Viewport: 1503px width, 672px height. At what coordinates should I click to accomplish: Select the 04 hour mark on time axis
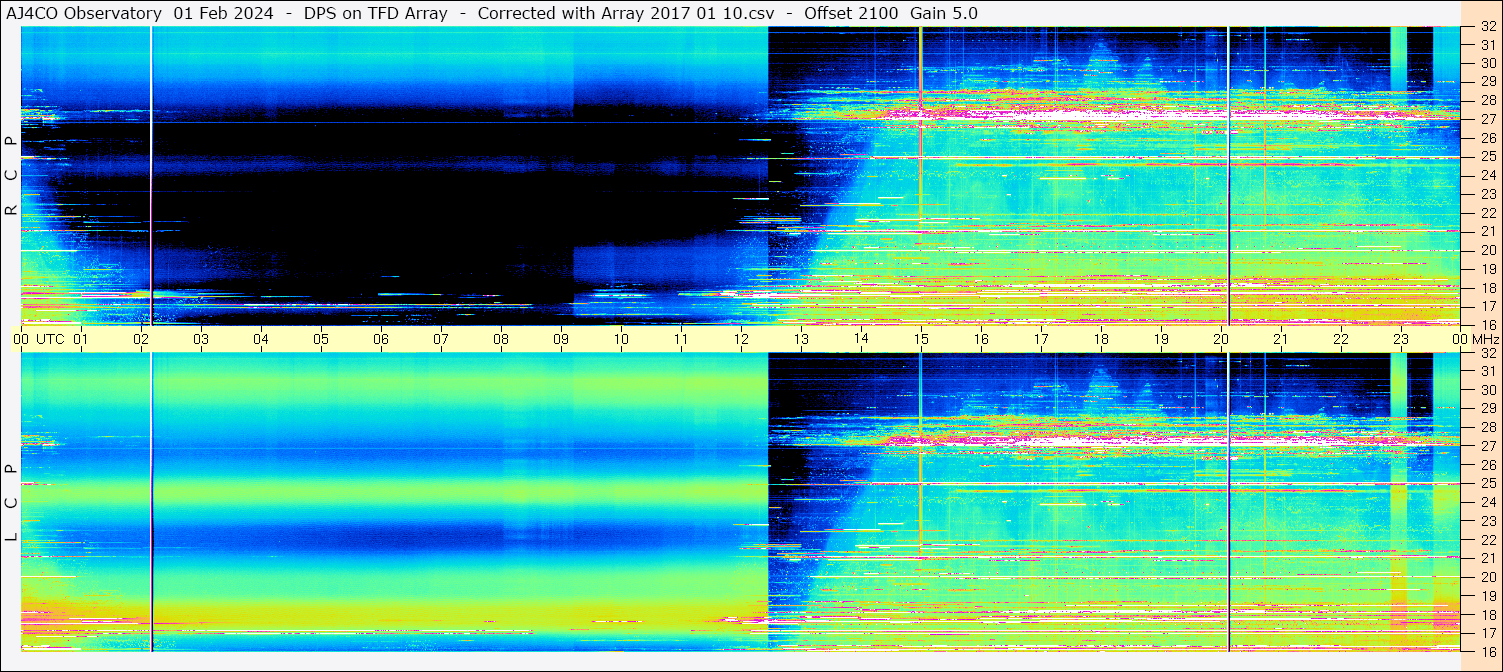coord(261,339)
